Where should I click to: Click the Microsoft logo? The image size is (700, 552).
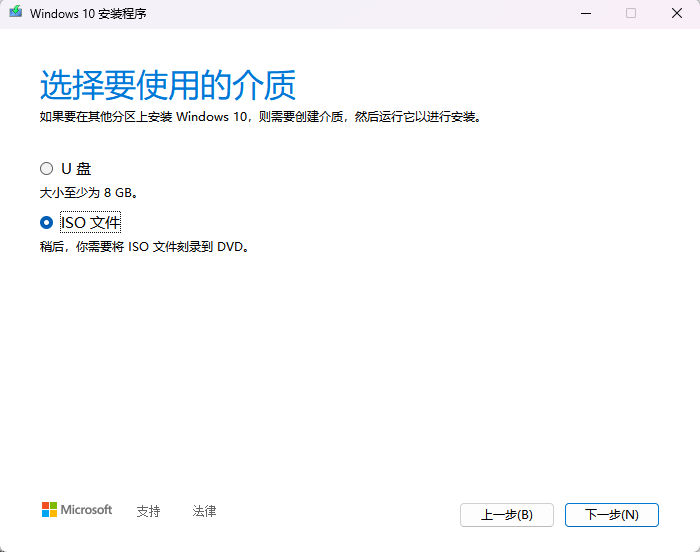[77, 510]
